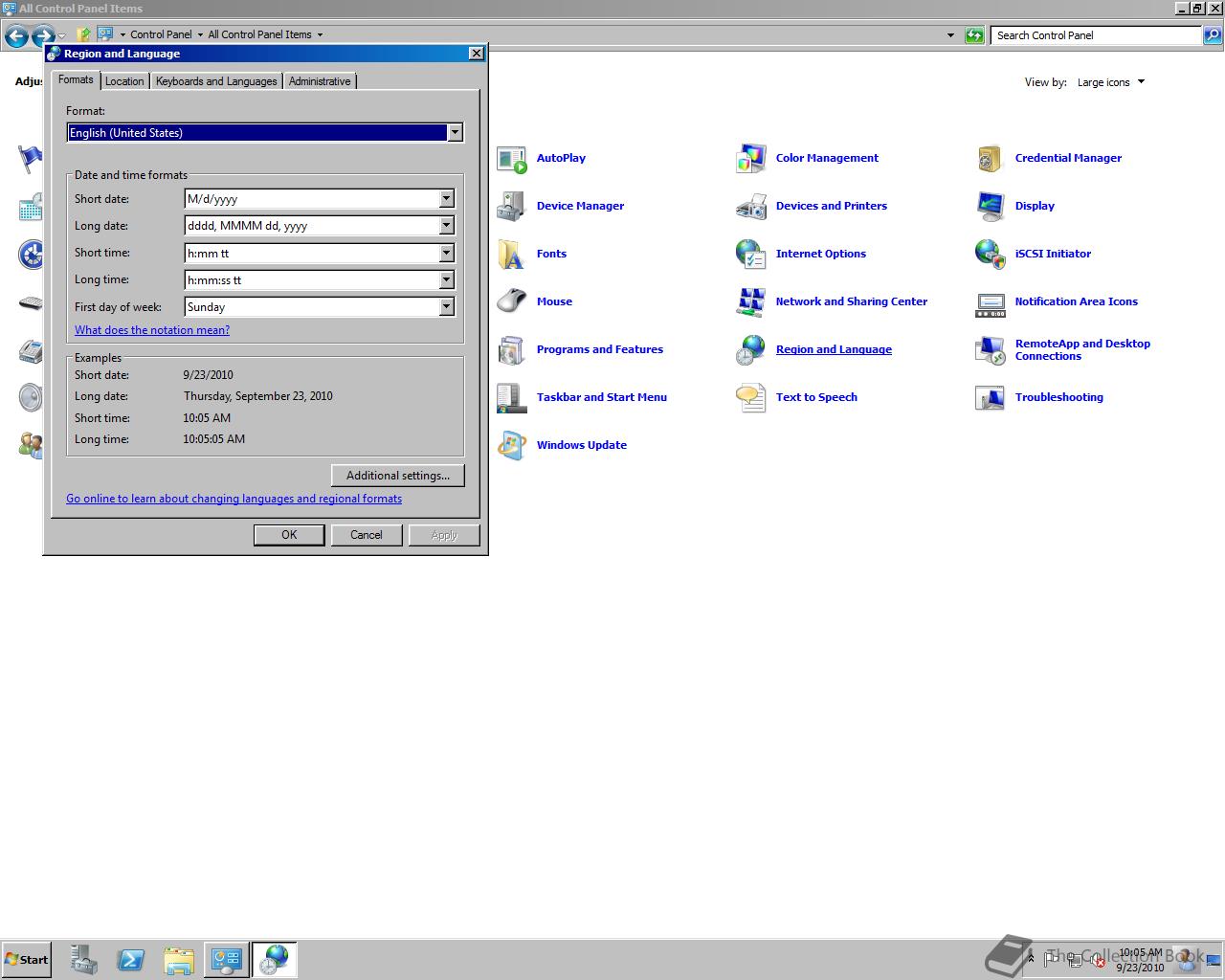Expand the Long time format dropdown
Viewport: 1225px width, 980px height.
click(446, 280)
